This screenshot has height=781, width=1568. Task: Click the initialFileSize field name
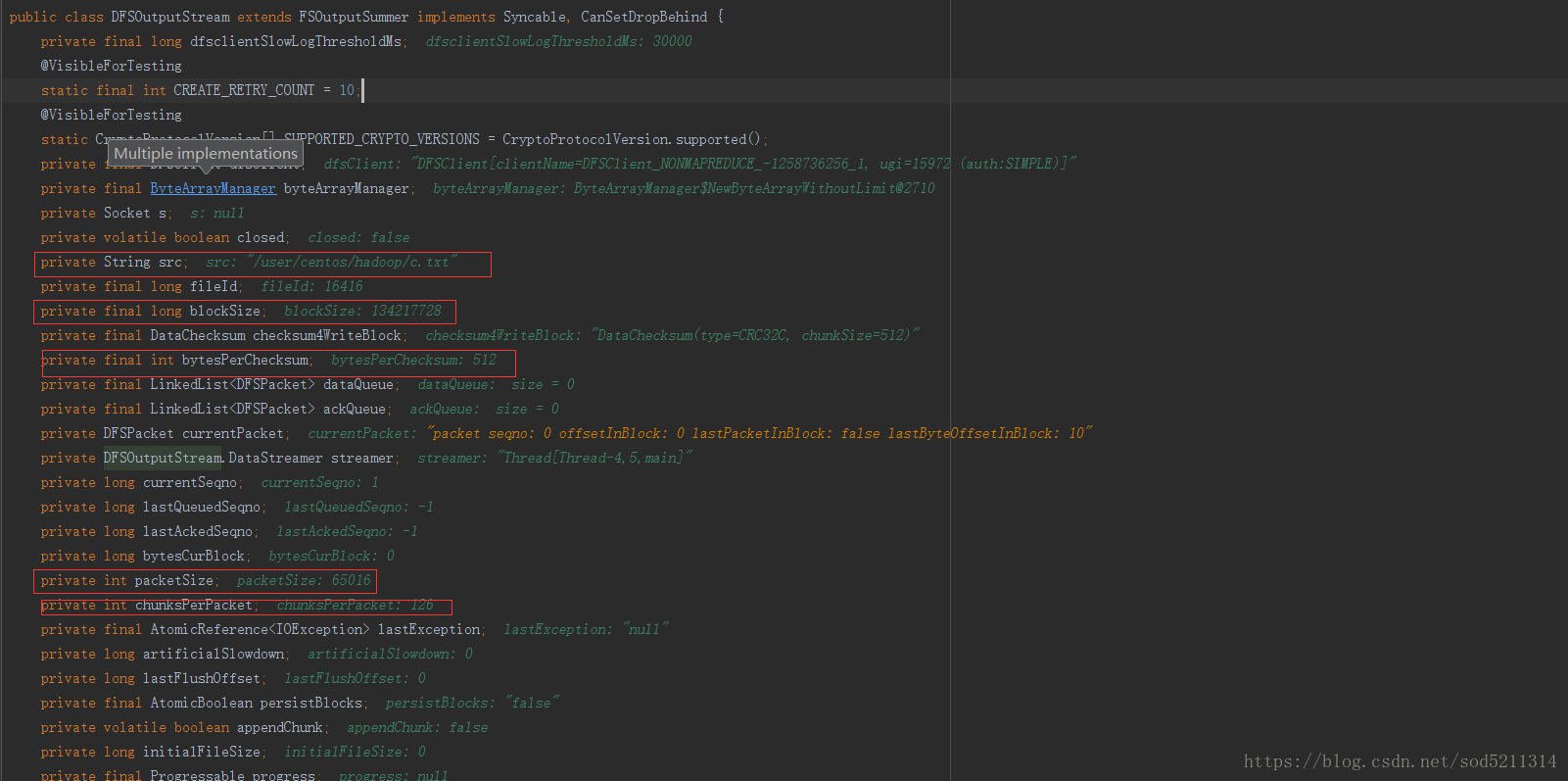(x=202, y=752)
